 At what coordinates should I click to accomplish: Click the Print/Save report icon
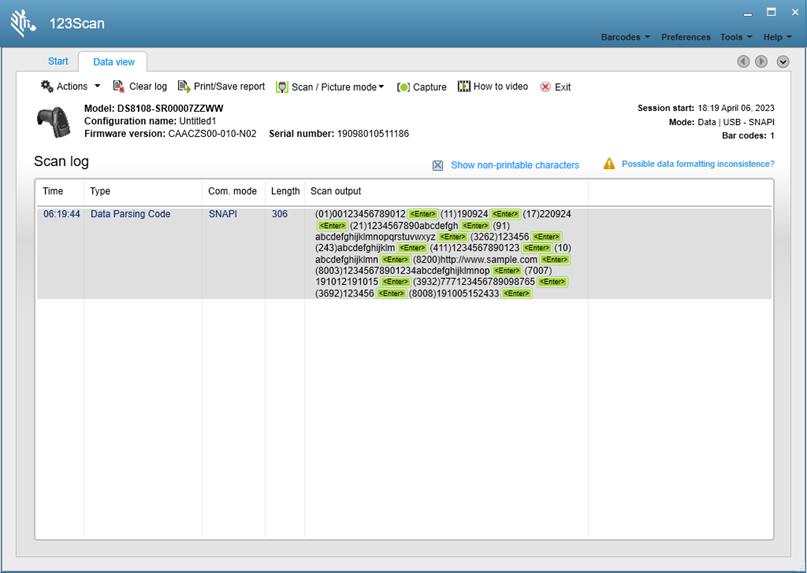(184, 87)
